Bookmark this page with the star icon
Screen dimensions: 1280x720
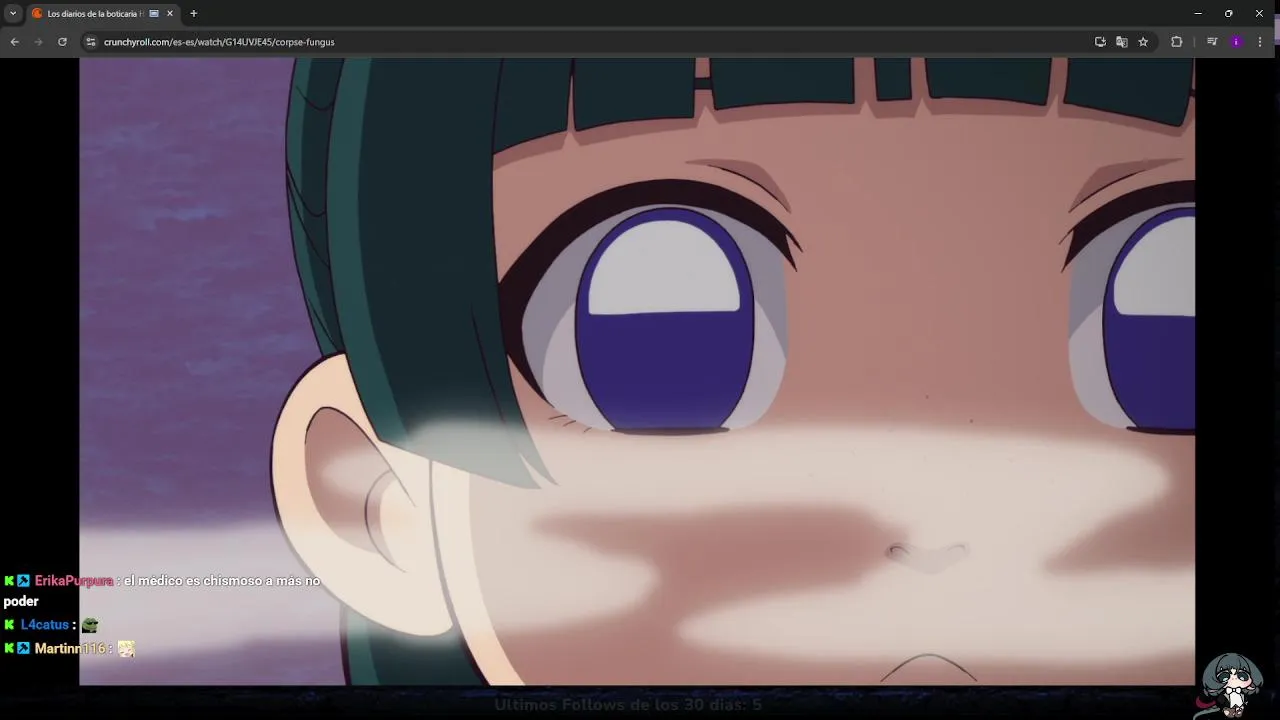(x=1143, y=42)
